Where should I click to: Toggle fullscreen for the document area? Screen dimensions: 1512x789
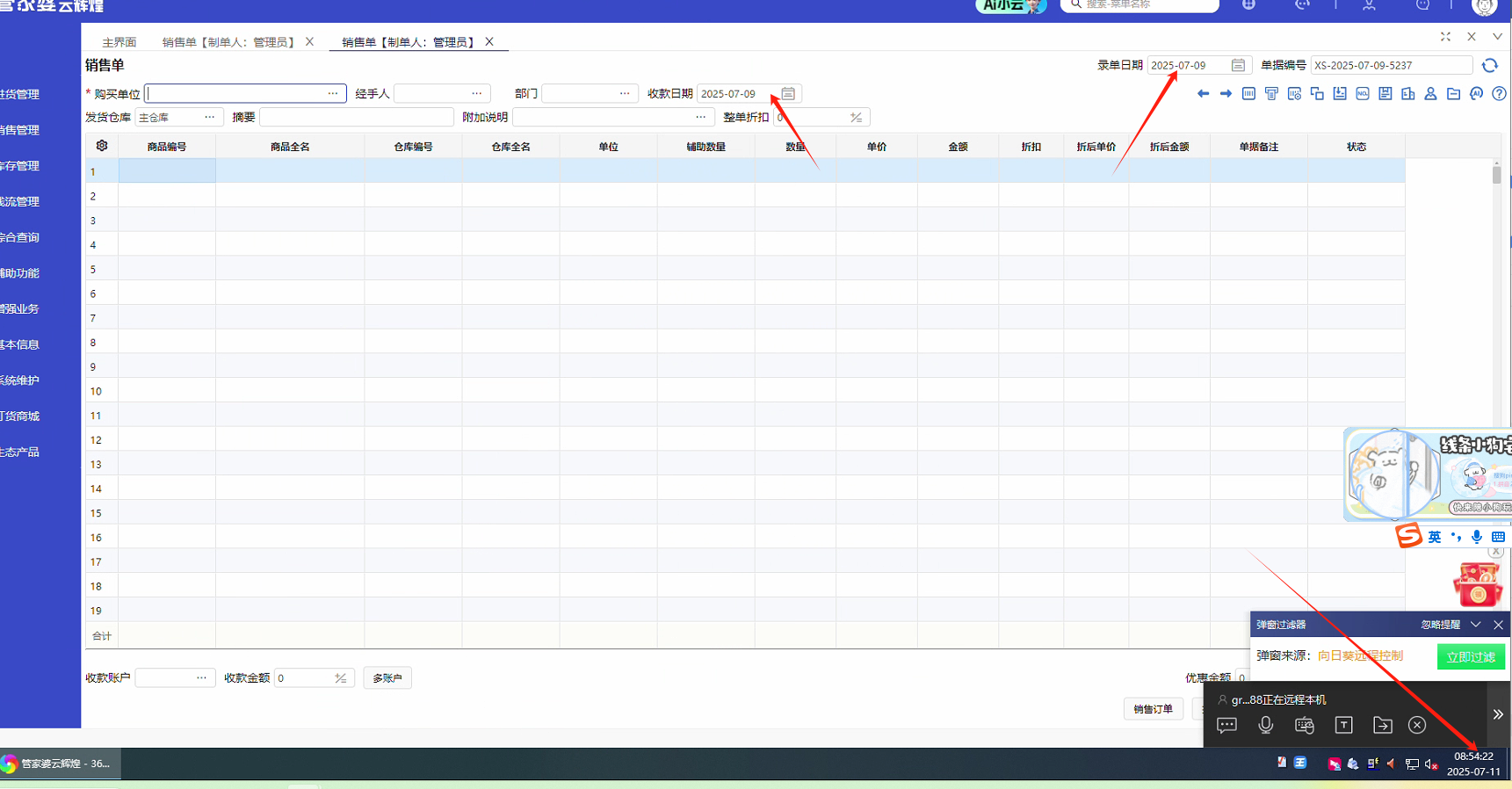[x=1445, y=37]
